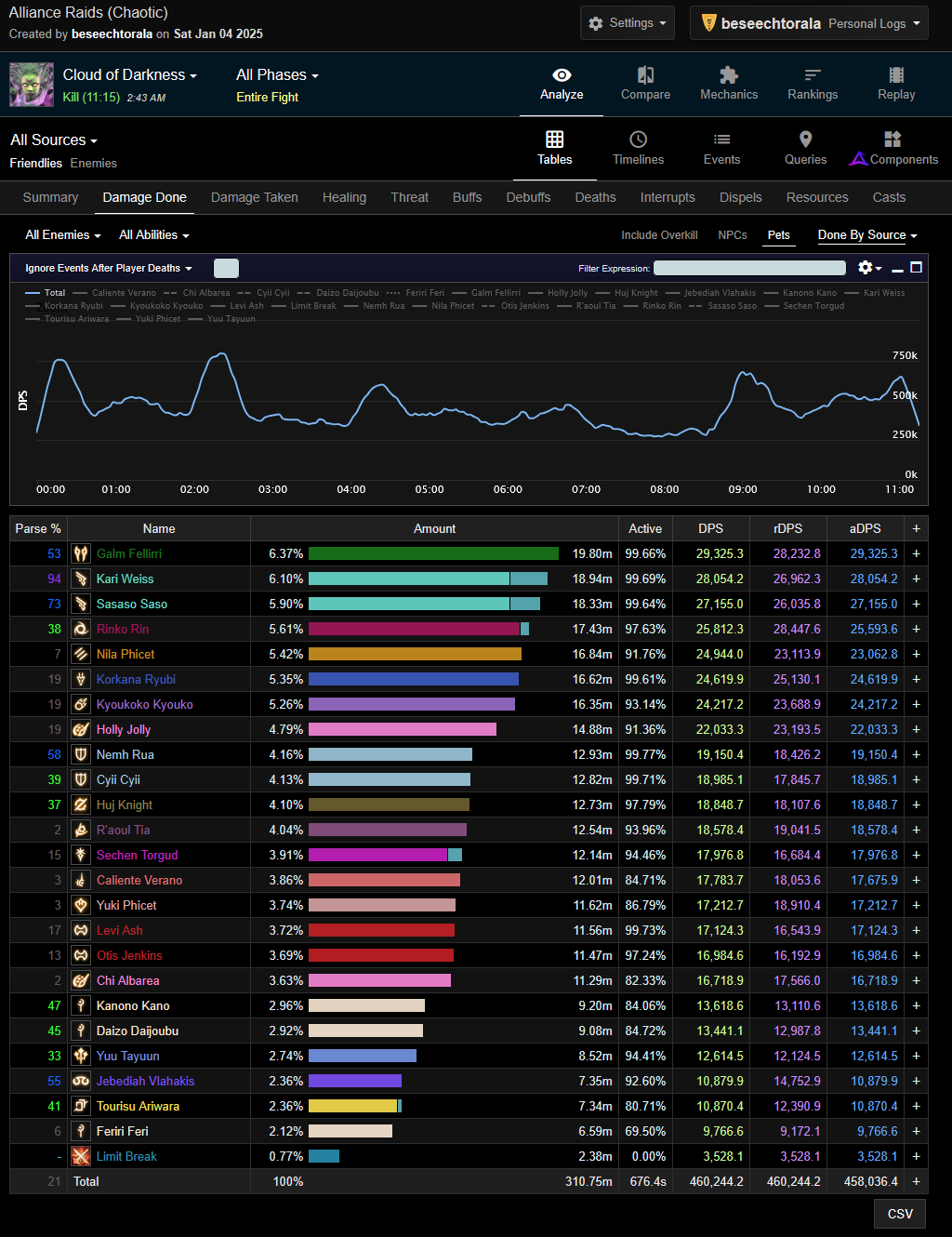Toggle Caliente Verano line in legend
The height and width of the screenshot is (1237, 952).
114,293
